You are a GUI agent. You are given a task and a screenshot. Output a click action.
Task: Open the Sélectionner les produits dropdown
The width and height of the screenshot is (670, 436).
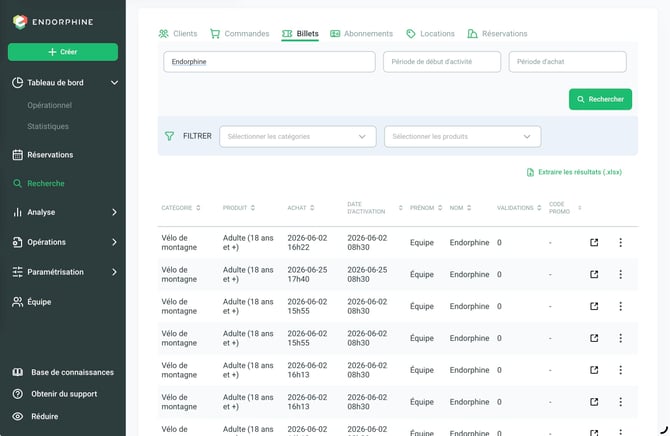click(x=462, y=137)
